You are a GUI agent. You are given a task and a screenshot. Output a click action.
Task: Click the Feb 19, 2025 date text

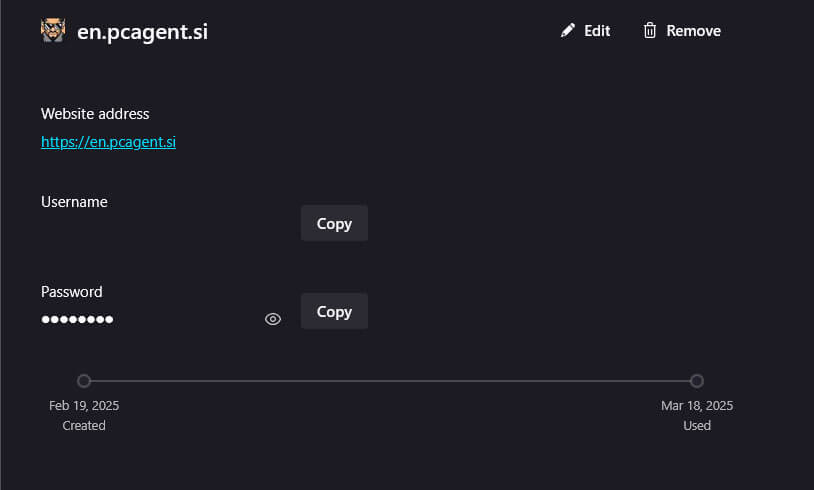84,405
